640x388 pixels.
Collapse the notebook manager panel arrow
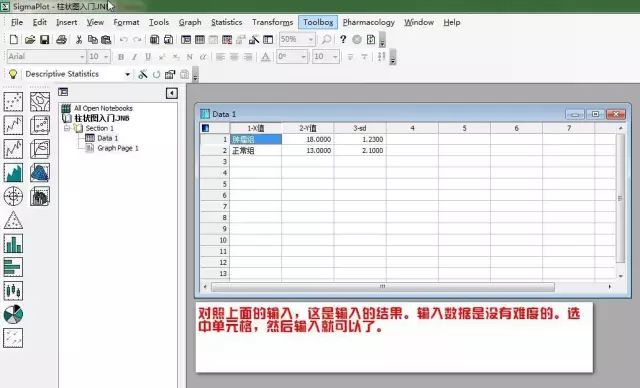172,93
